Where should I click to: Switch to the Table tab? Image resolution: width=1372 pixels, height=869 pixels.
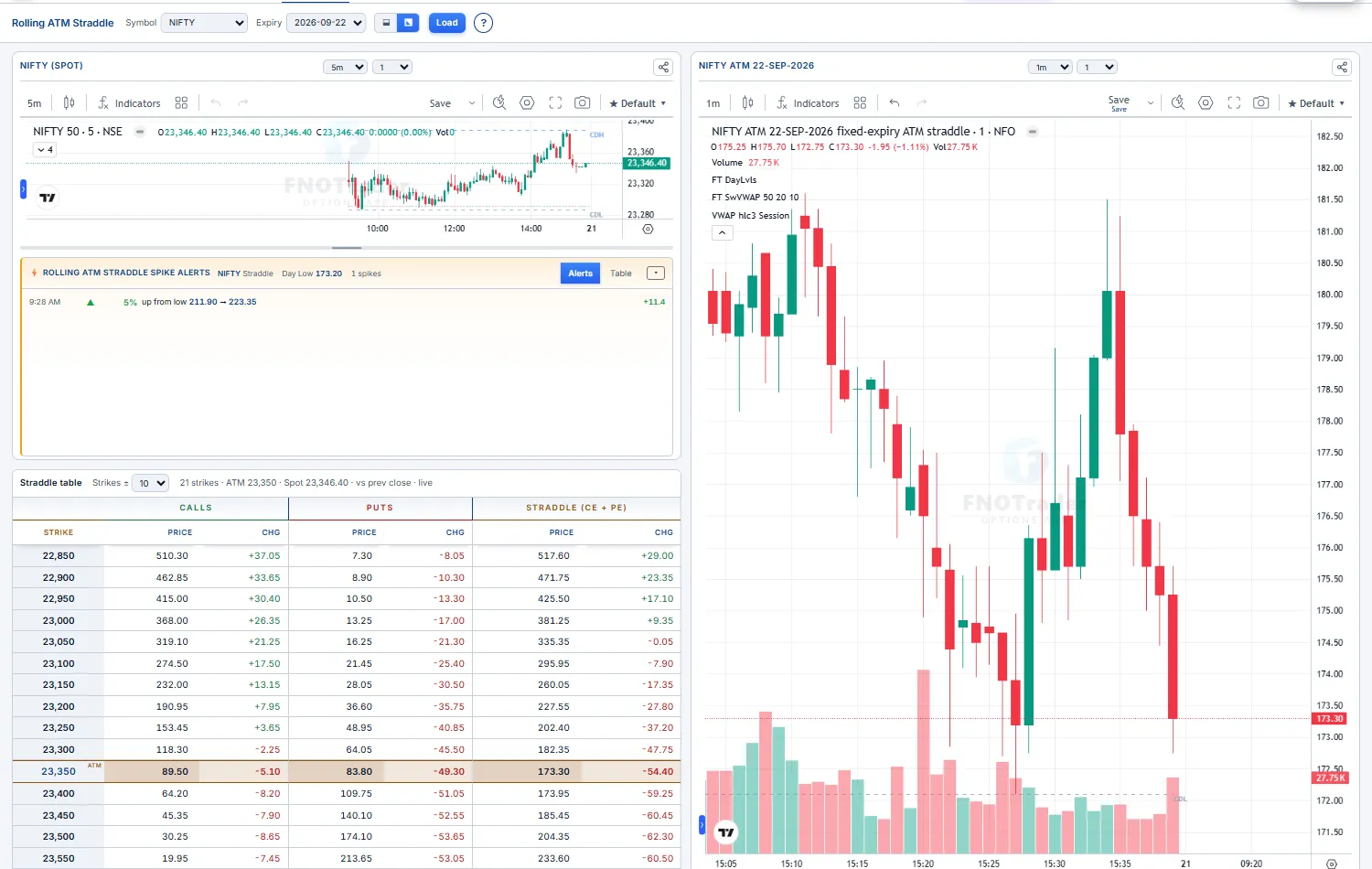point(621,274)
